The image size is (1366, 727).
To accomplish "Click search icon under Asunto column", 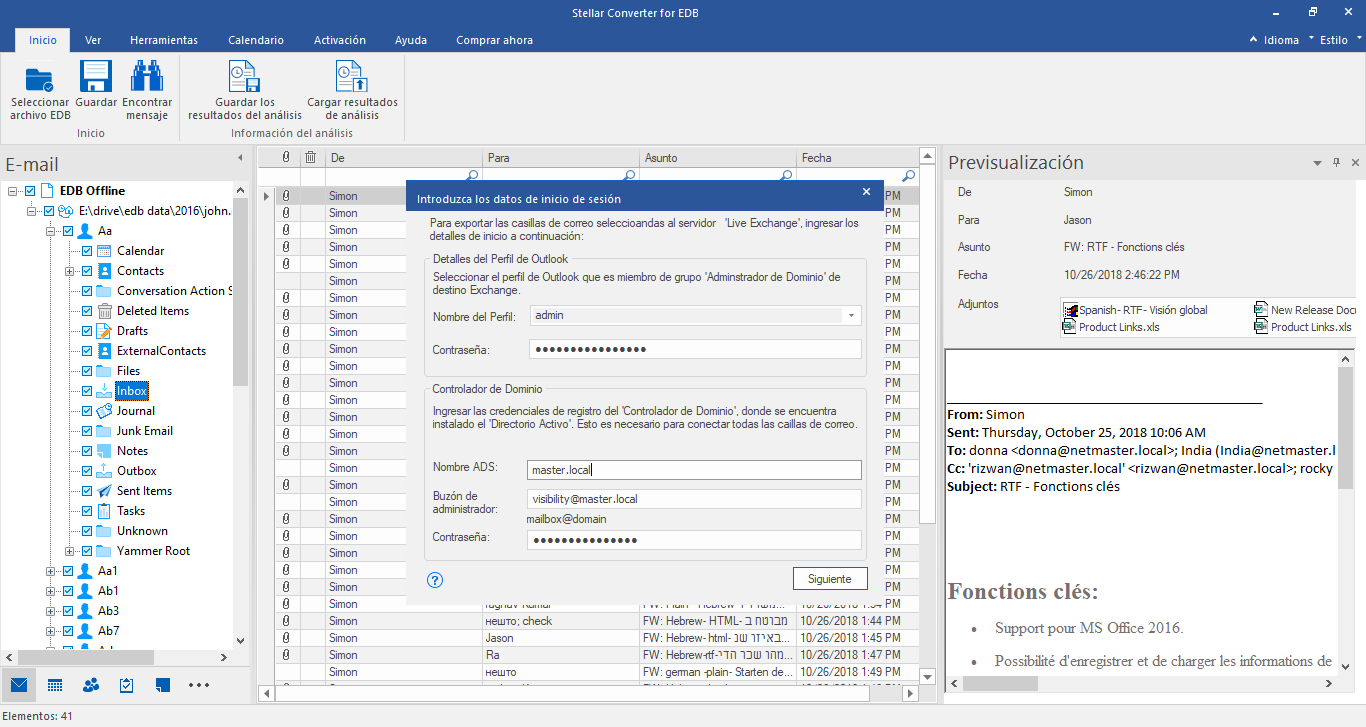I will [785, 176].
